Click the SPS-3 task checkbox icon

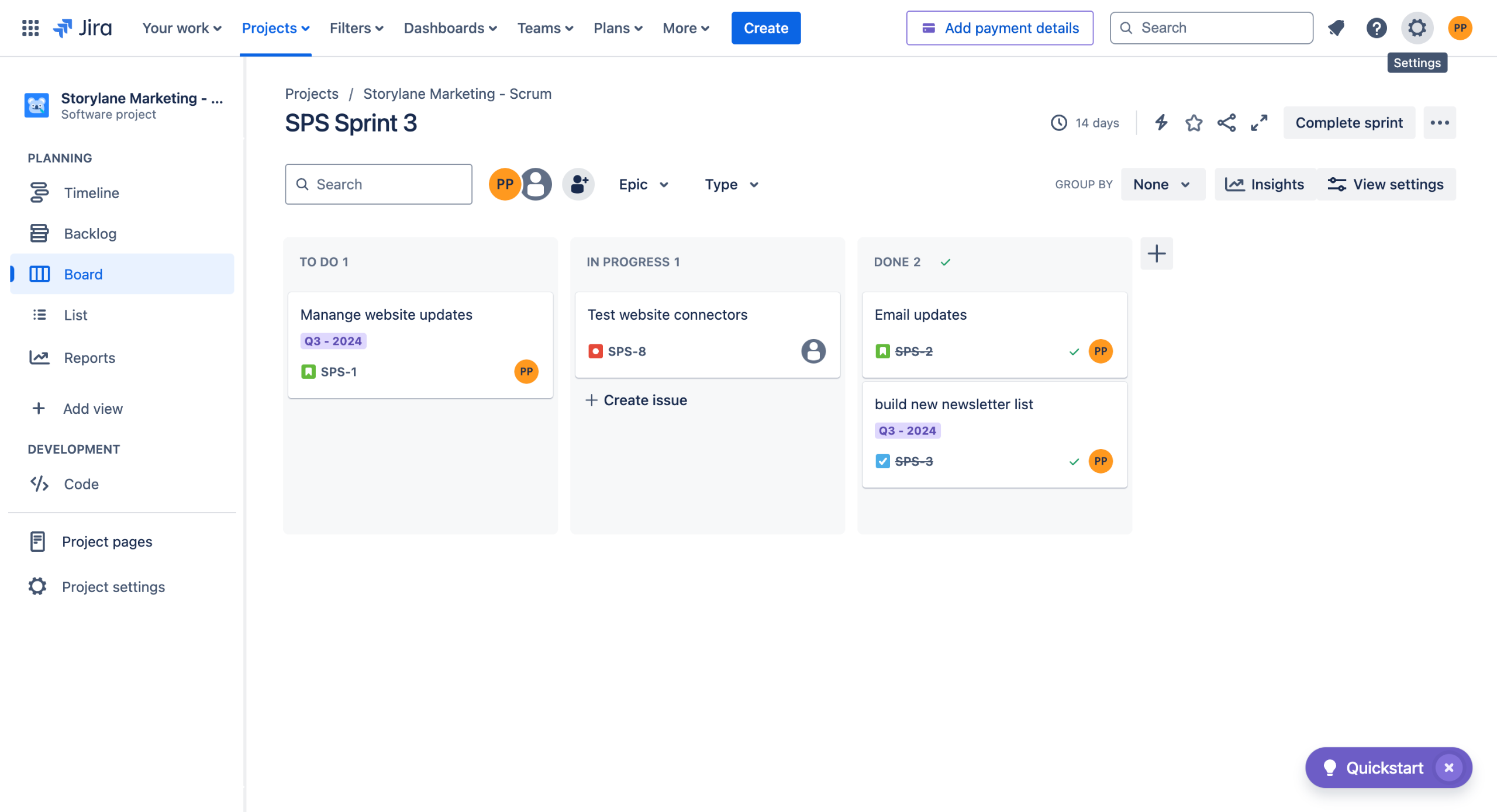click(x=882, y=461)
